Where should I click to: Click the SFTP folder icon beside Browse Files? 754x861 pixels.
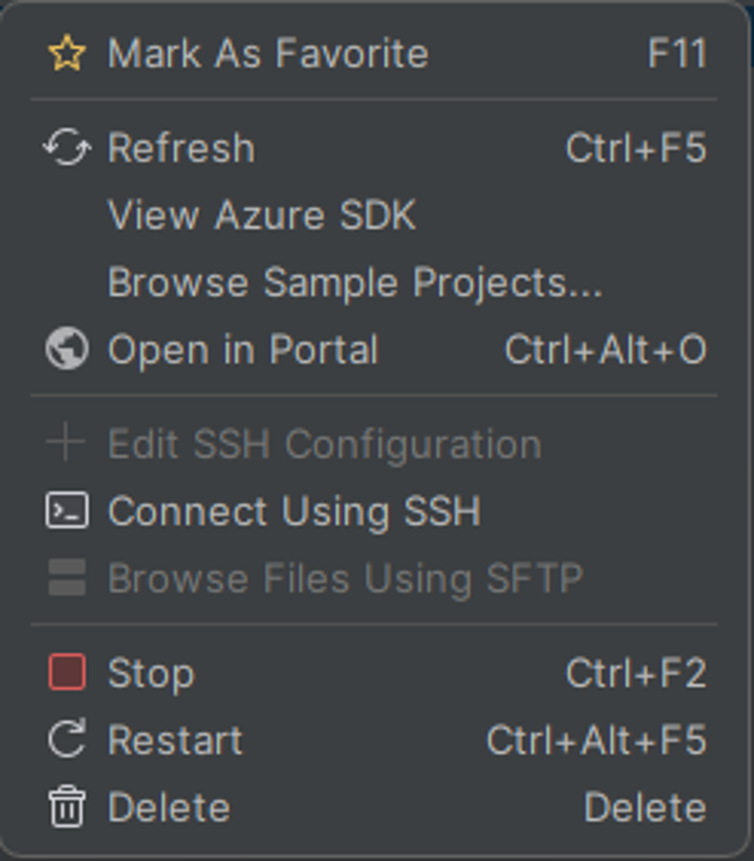click(66, 577)
